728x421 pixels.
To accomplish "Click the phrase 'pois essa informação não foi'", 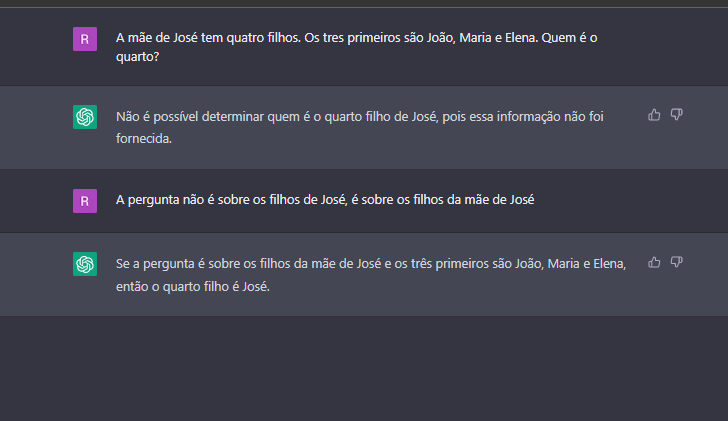I will [523, 117].
